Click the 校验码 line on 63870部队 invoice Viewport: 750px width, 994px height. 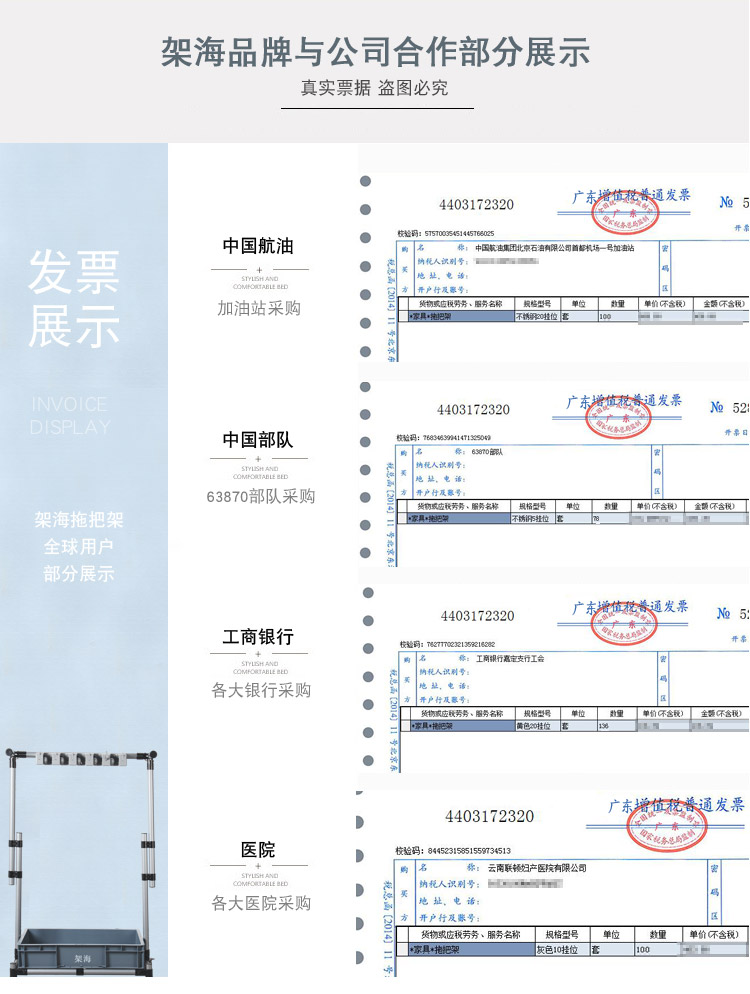[x=443, y=437]
